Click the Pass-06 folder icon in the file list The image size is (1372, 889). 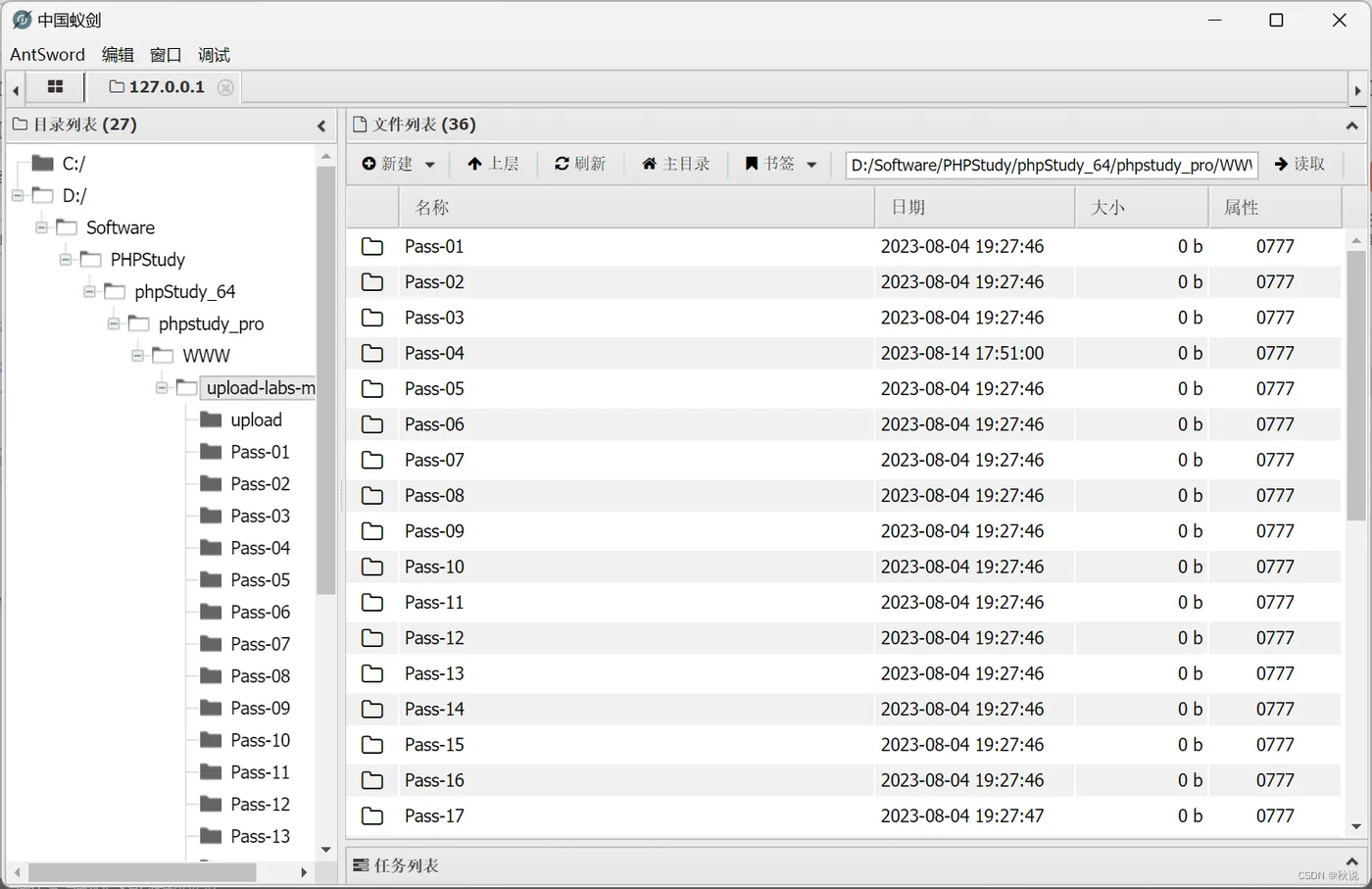coord(372,424)
